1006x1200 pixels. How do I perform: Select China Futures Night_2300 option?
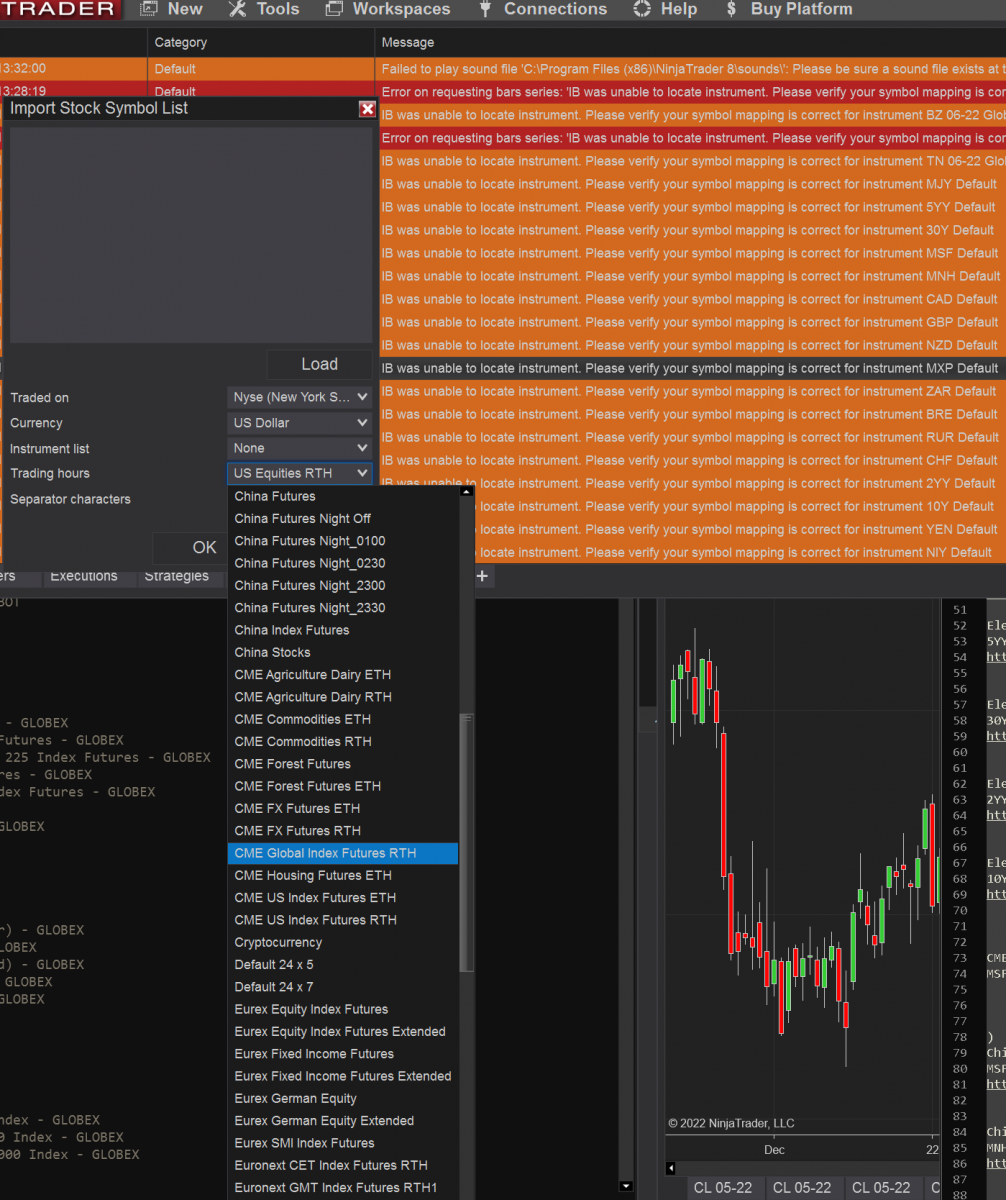pos(343,585)
